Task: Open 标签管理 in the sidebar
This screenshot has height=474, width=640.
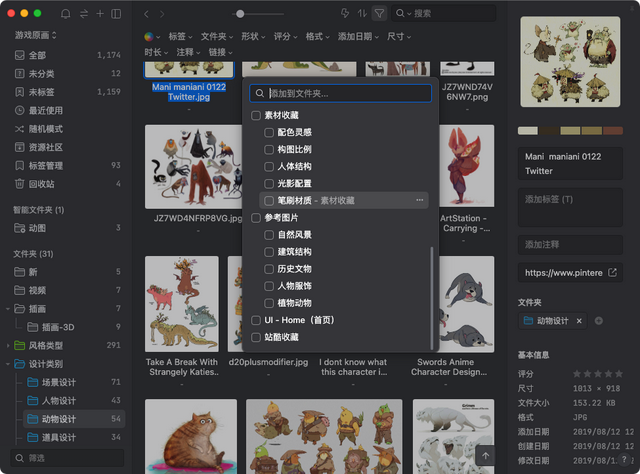Action: [67, 166]
